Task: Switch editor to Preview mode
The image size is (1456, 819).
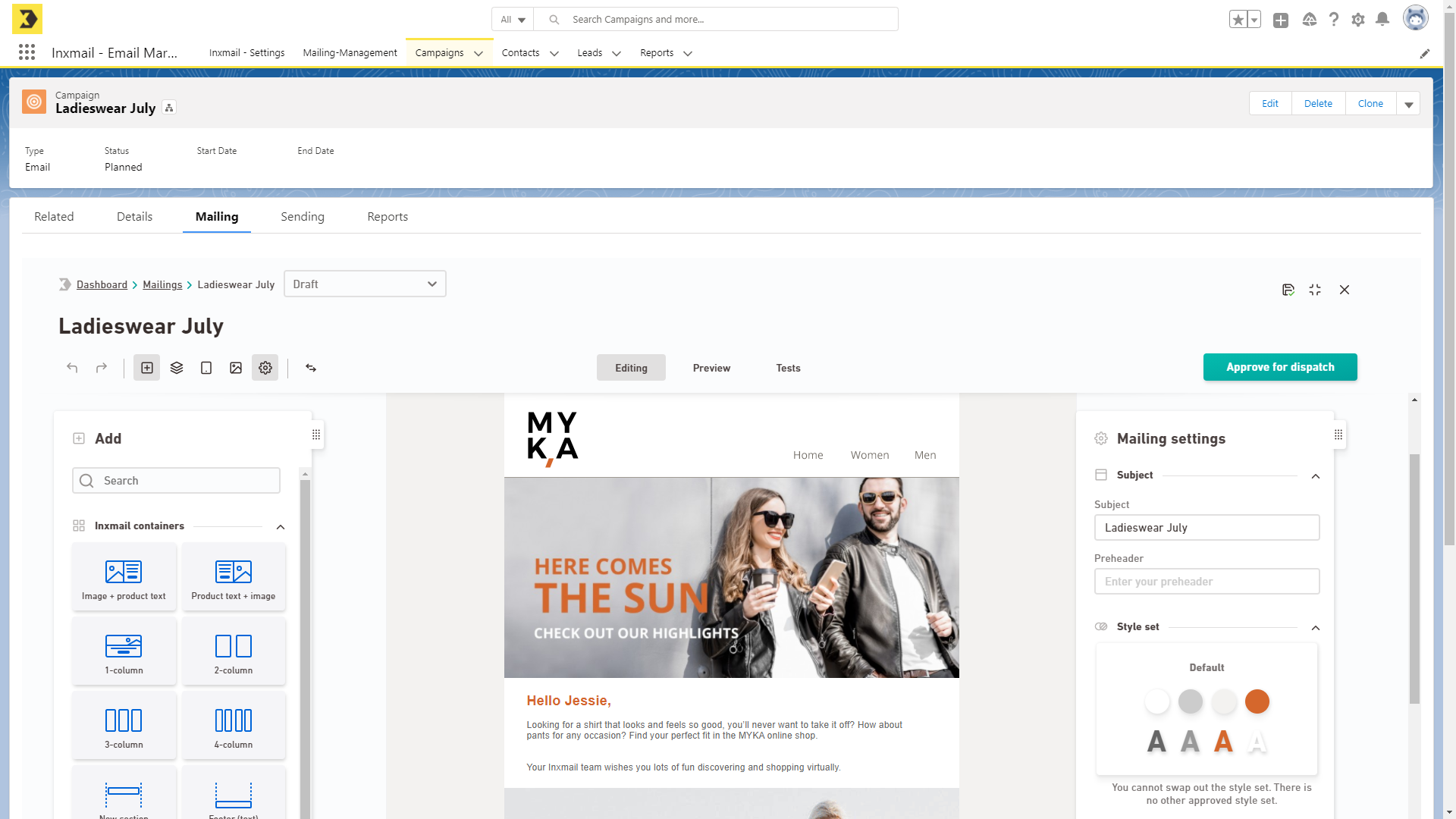Action: [x=711, y=368]
